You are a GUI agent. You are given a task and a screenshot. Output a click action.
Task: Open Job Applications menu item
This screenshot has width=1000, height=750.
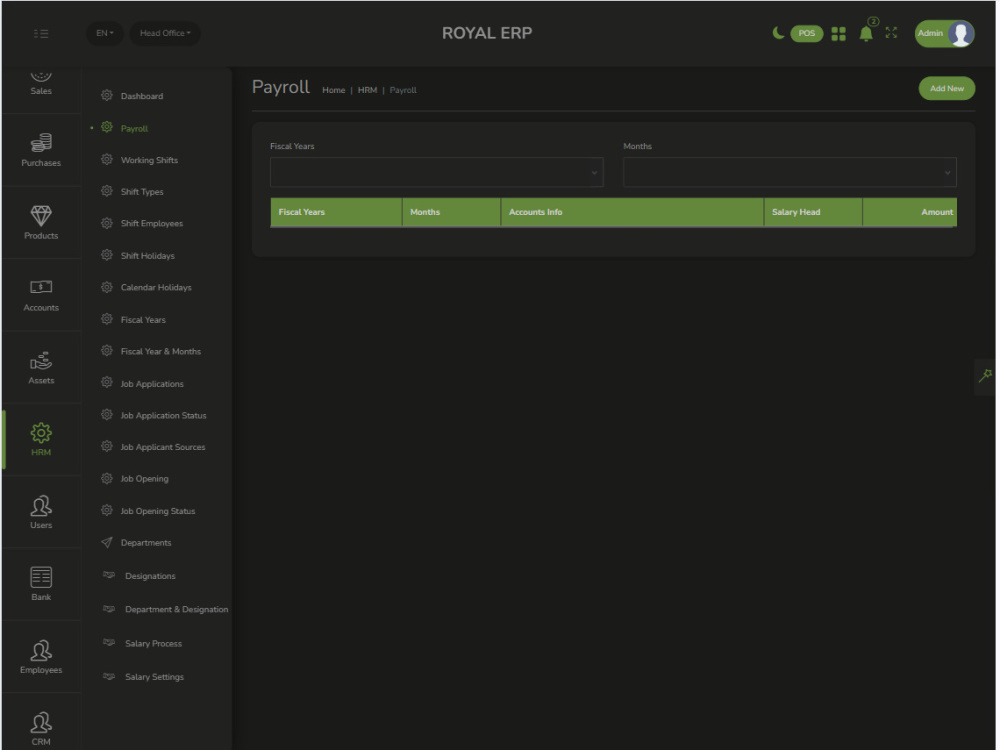(152, 385)
